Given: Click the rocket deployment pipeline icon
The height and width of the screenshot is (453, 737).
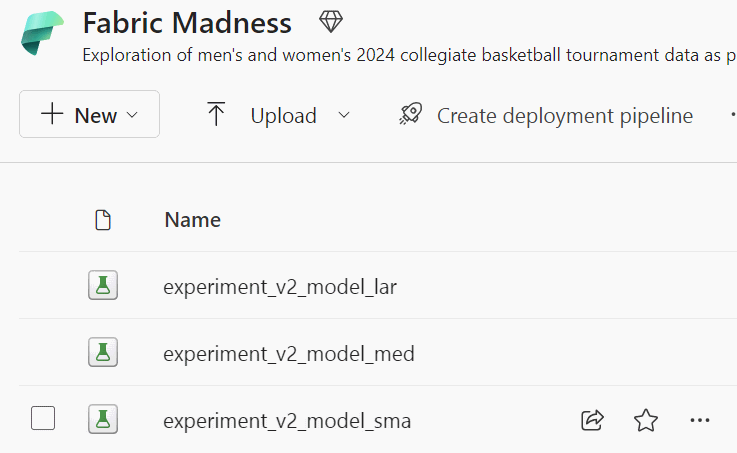Looking at the screenshot, I should point(410,115).
